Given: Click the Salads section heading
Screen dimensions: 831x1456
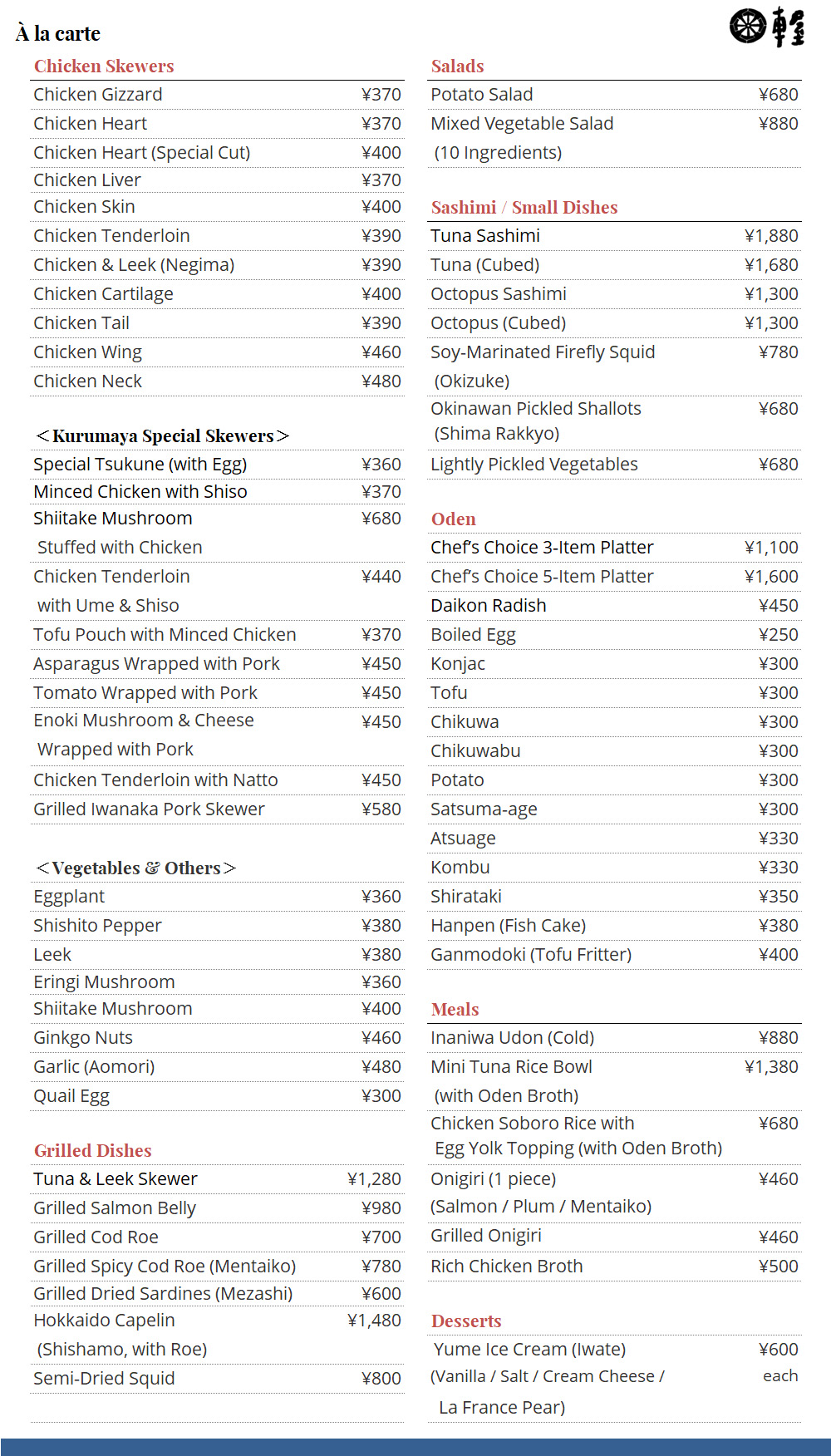Looking at the screenshot, I should (x=457, y=66).
